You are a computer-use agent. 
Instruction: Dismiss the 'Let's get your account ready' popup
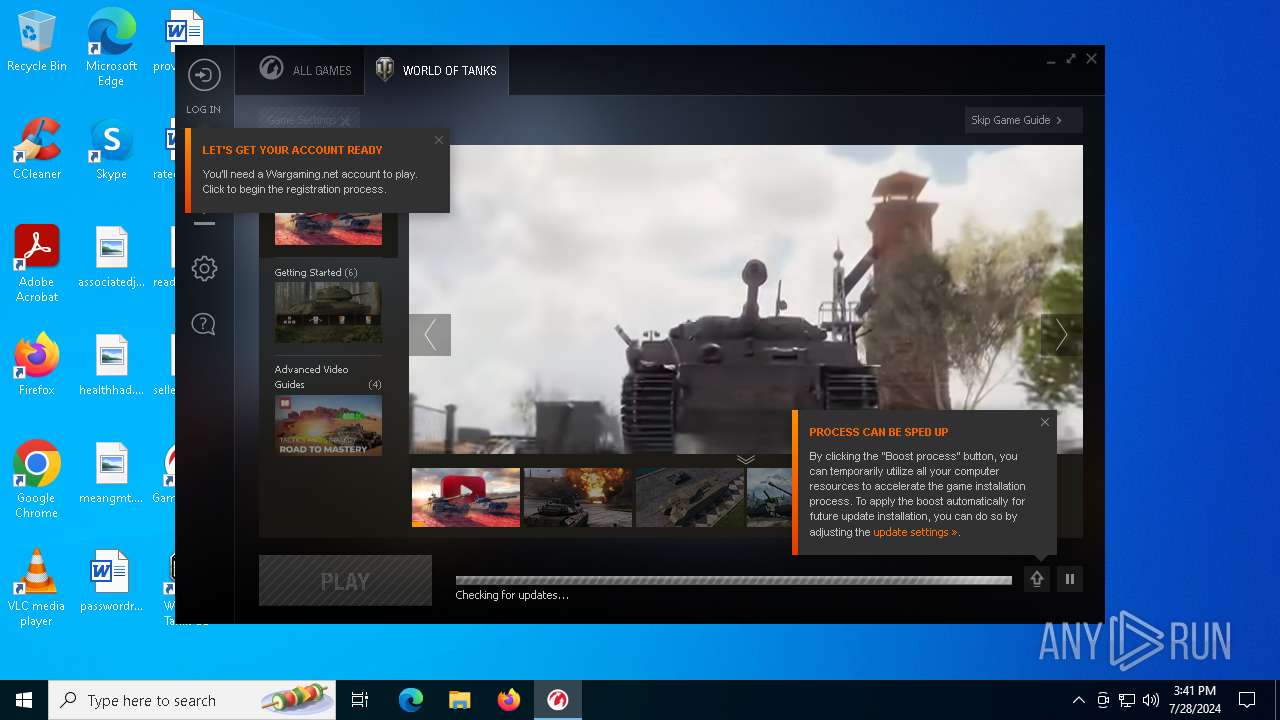coord(438,140)
